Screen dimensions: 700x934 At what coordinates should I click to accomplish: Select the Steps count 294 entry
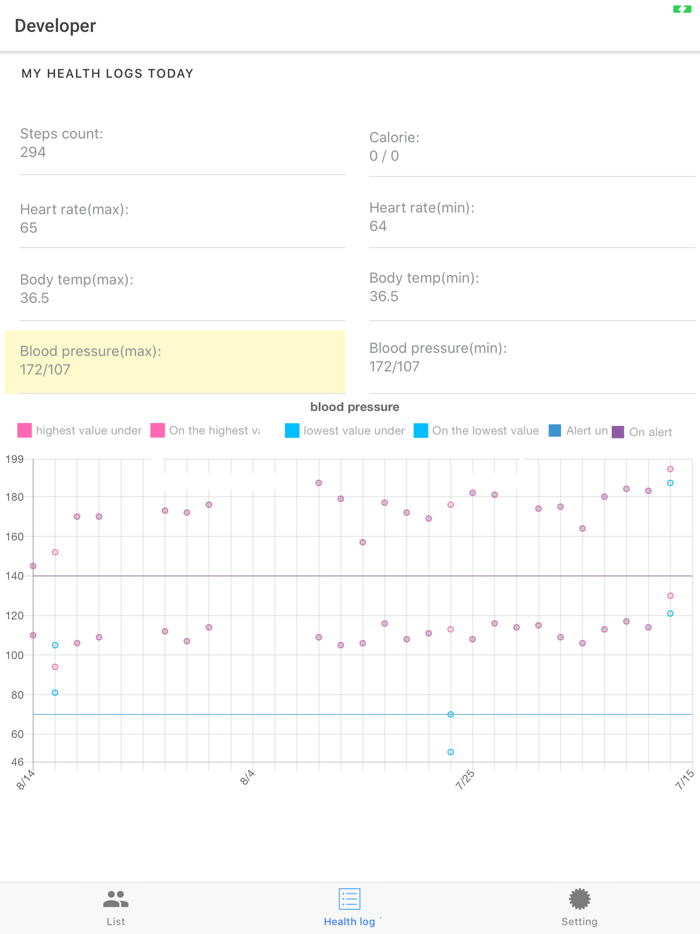(182, 143)
